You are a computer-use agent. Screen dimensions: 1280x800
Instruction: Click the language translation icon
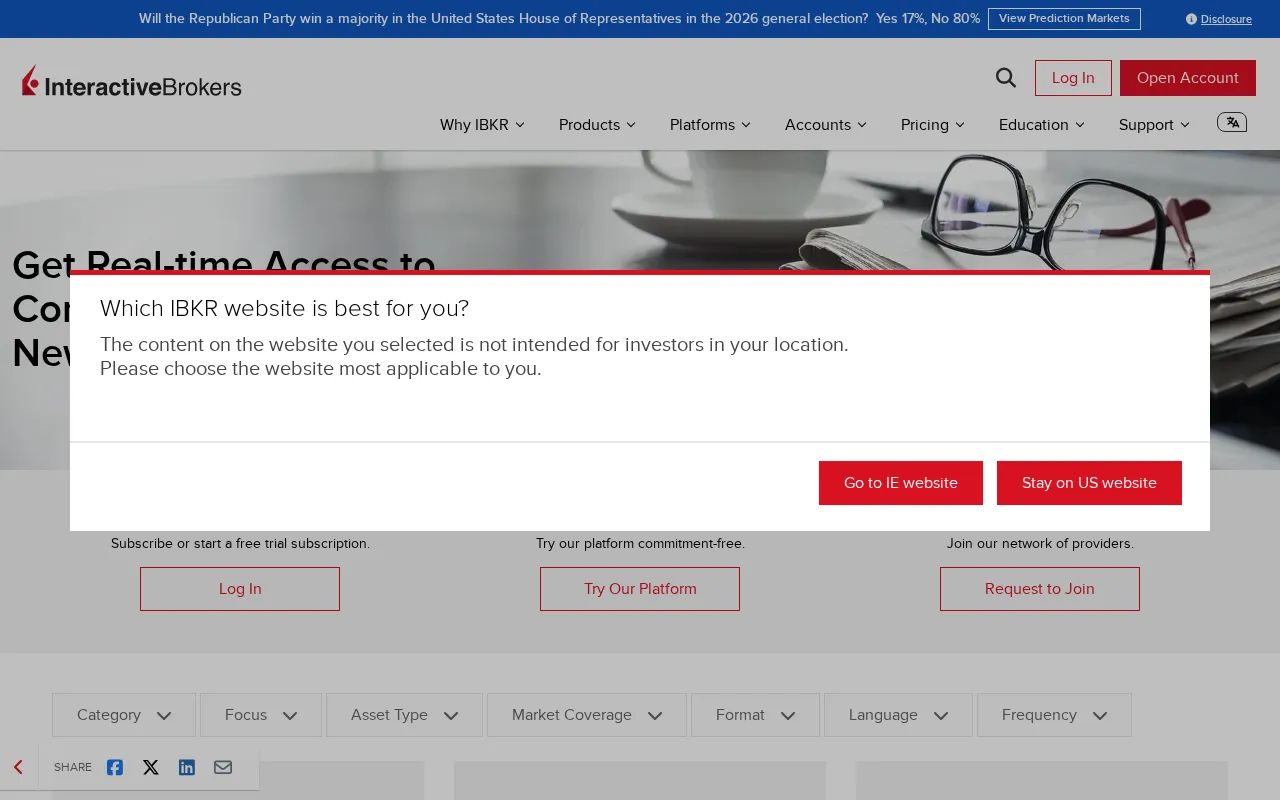(1232, 122)
